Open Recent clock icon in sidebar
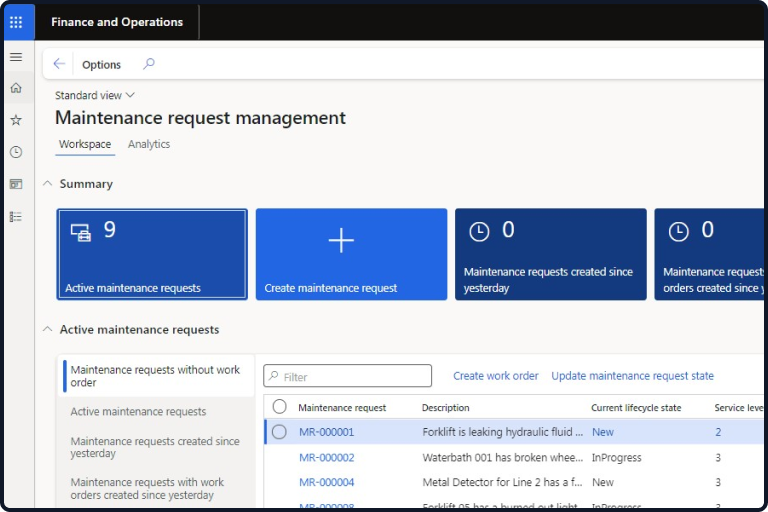 pyautogui.click(x=16, y=152)
